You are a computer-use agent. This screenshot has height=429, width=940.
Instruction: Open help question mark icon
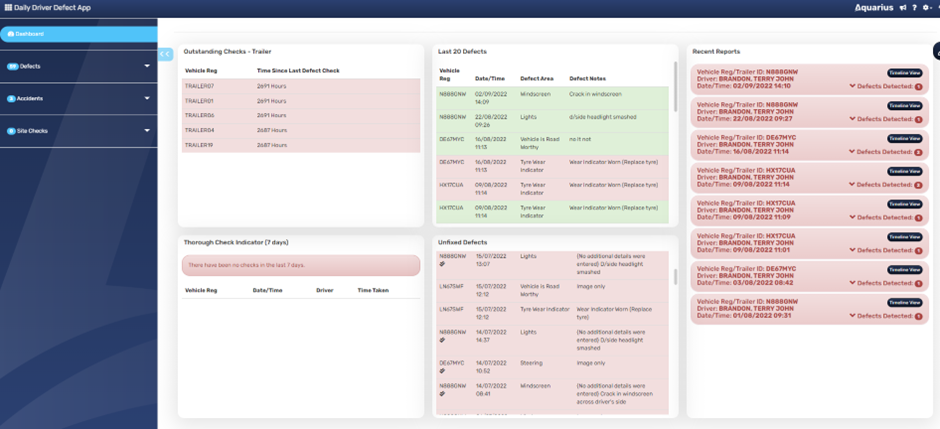(x=914, y=7)
